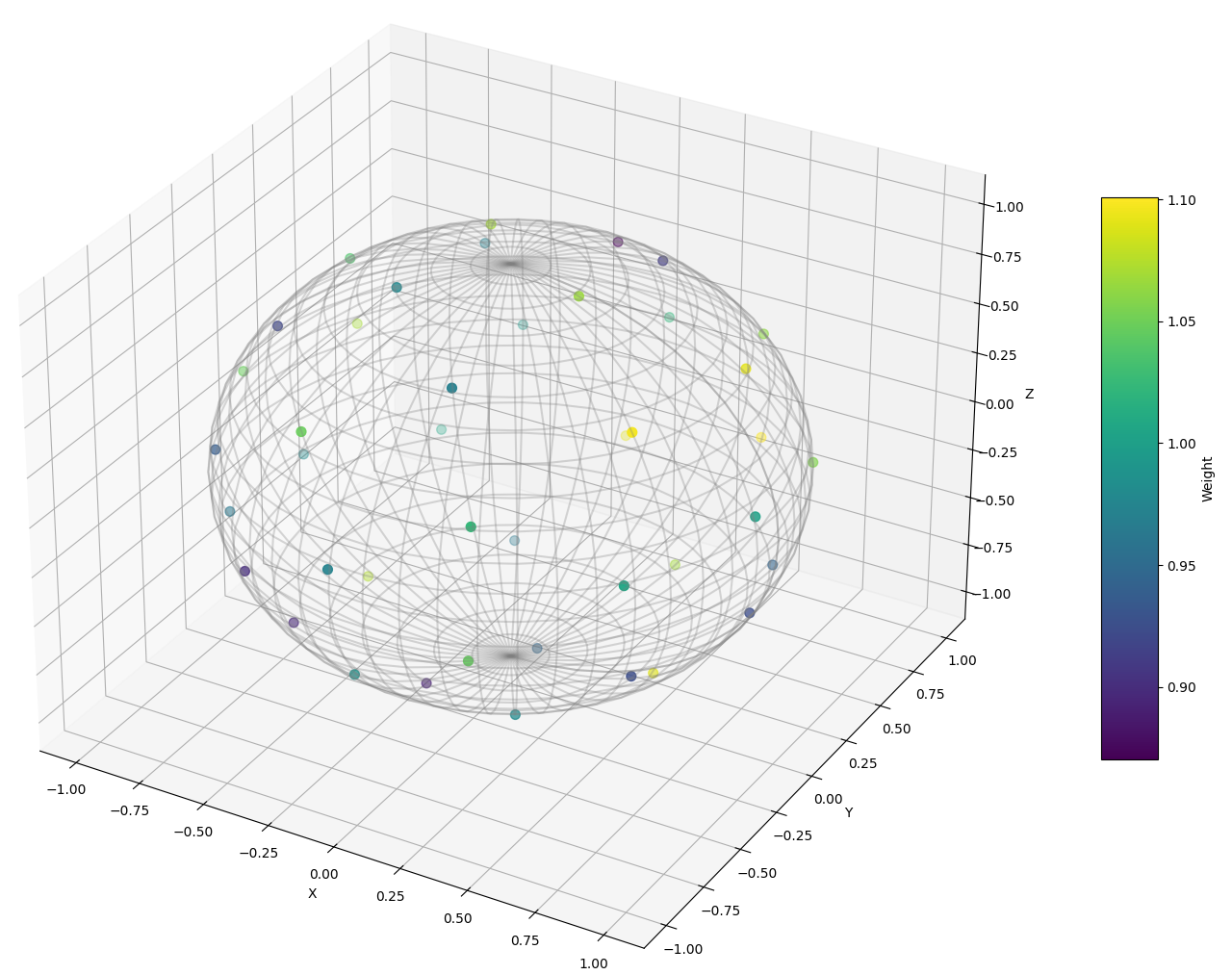Image resolution: width=1232 pixels, height=975 pixels.
Task: Click the viridis colorbar gradient strip
Action: pyautogui.click(x=1130, y=478)
